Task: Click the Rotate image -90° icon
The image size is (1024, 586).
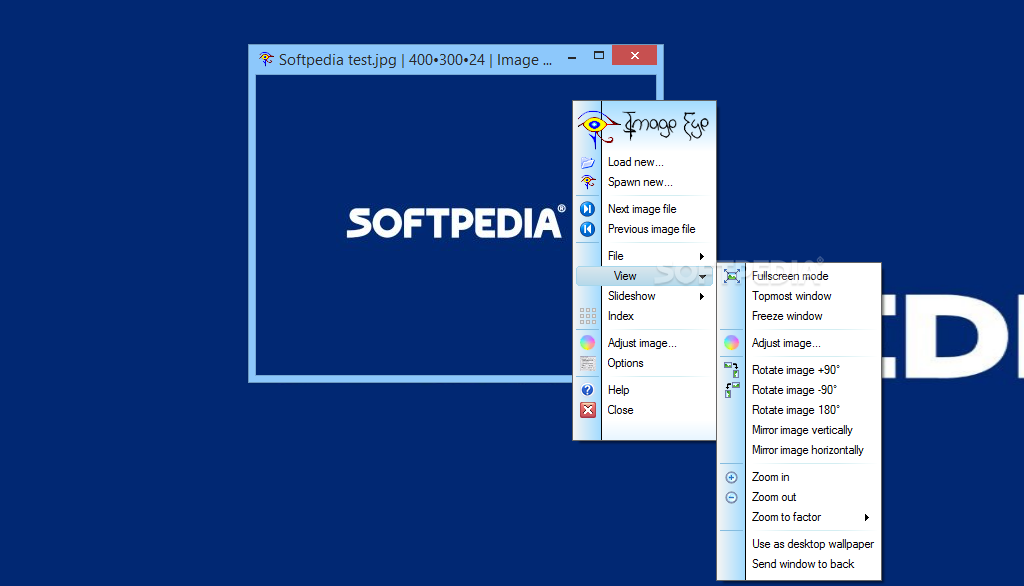Action: click(x=732, y=390)
